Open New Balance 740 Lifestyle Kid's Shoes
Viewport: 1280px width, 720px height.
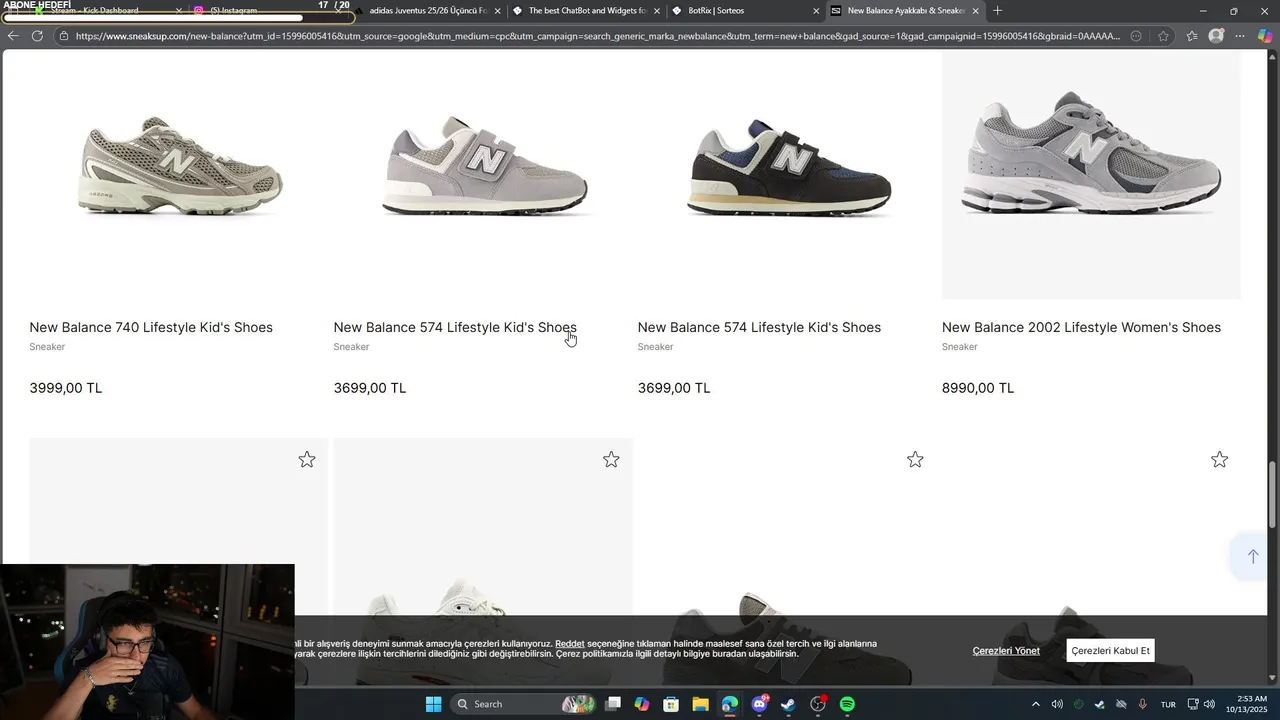pos(151,327)
